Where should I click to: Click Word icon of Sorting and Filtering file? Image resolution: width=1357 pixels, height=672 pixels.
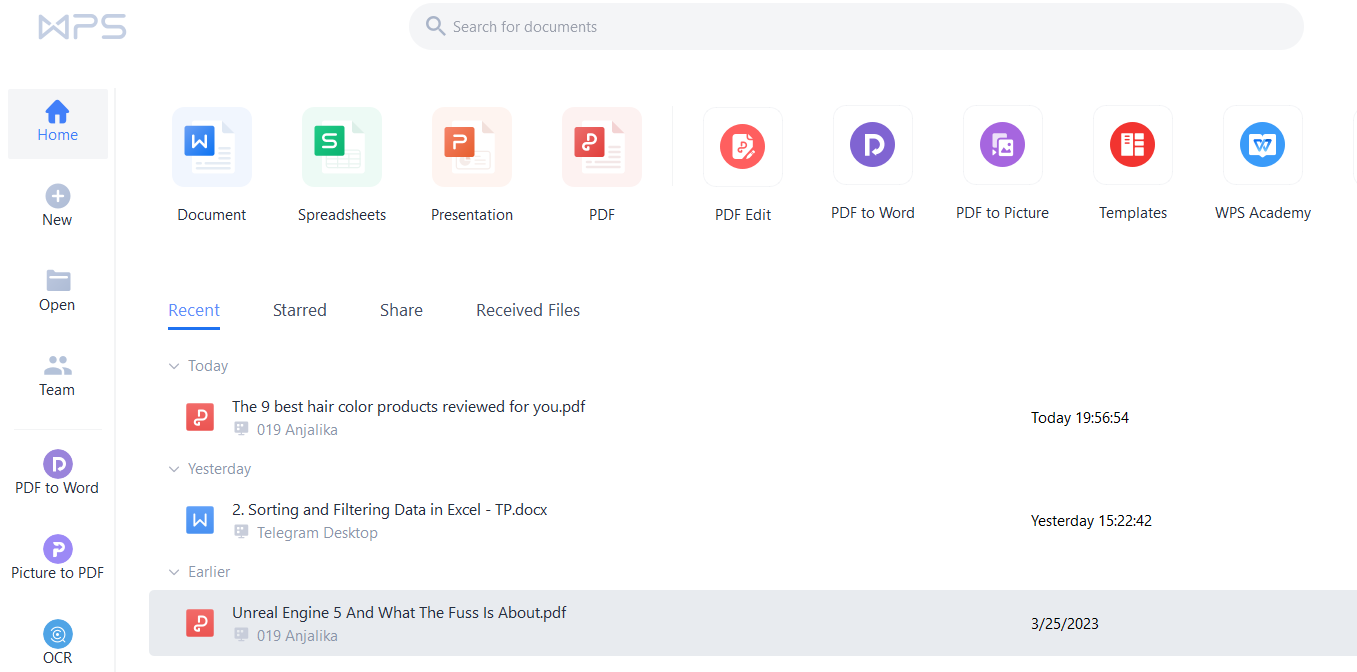(x=200, y=520)
